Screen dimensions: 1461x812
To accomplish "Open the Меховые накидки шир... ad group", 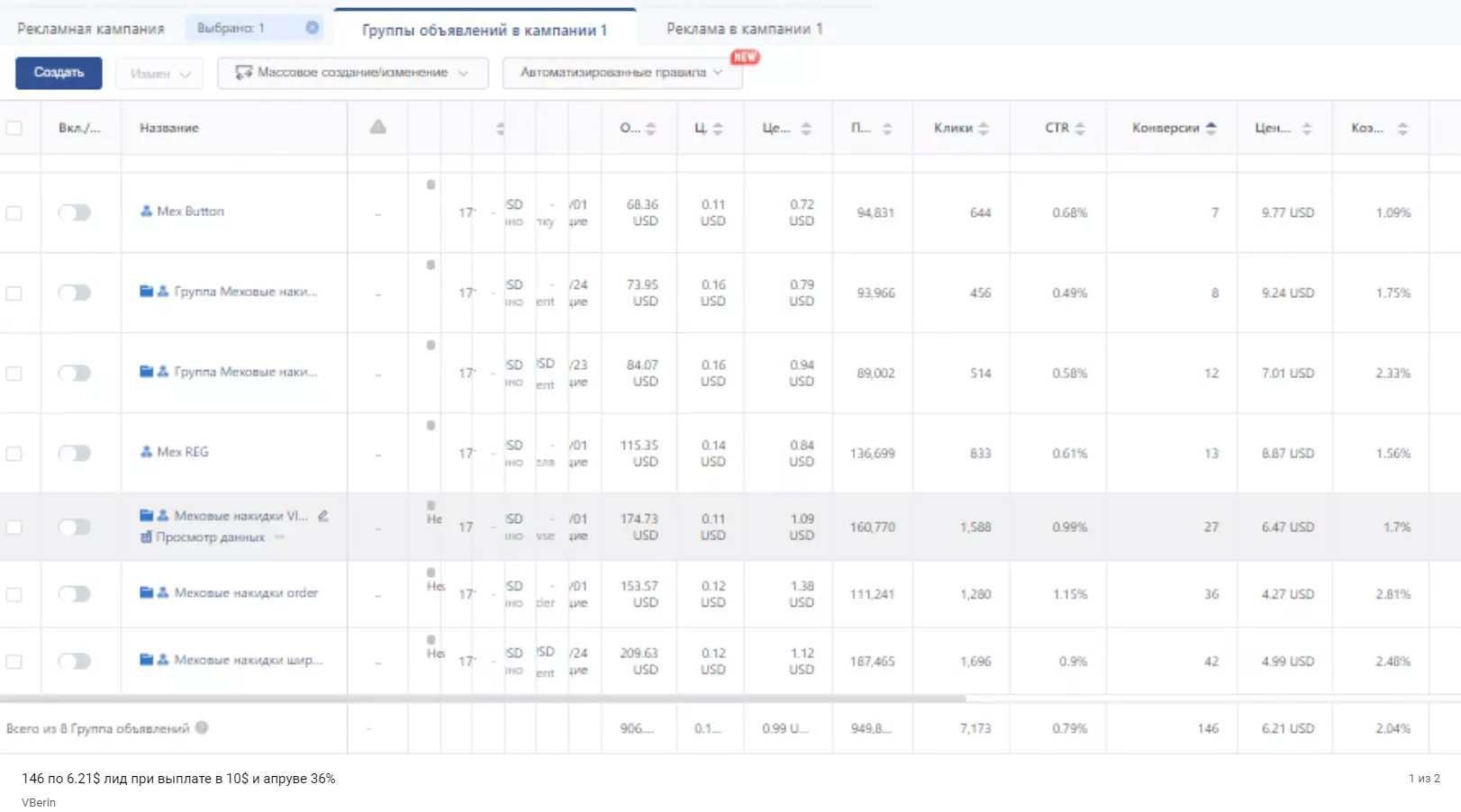I will tap(248, 660).
